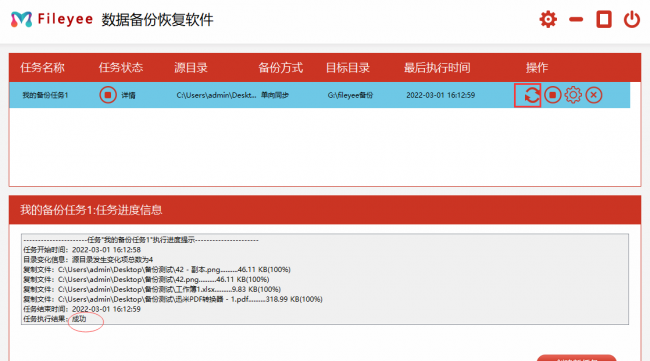The image size is (650, 361).
Task: Click the log line for 42 - 副本.png
Action: (x=157, y=270)
